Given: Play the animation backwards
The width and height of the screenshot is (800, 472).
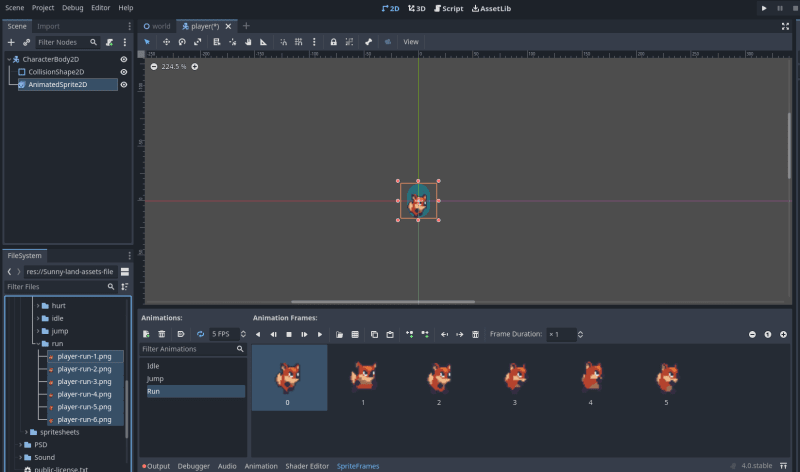Looking at the screenshot, I should point(258,334).
